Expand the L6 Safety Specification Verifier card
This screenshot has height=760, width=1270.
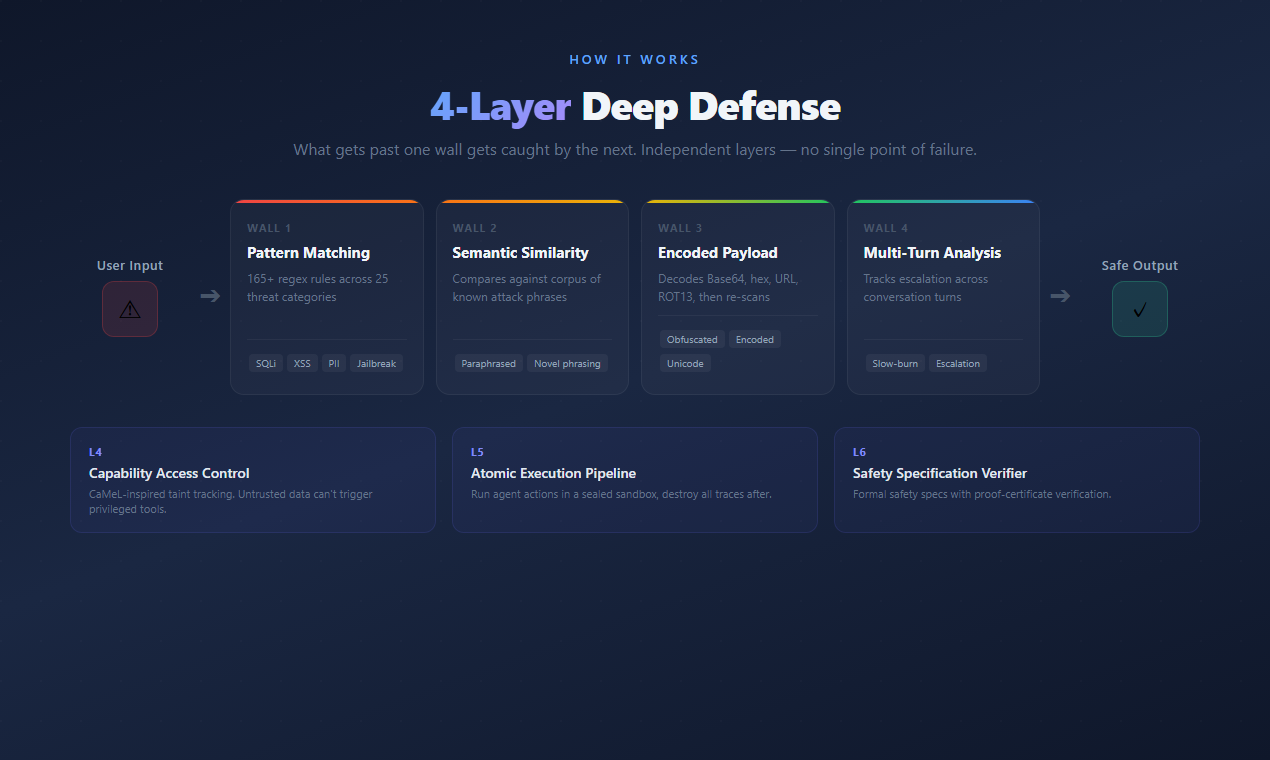(x=1016, y=480)
